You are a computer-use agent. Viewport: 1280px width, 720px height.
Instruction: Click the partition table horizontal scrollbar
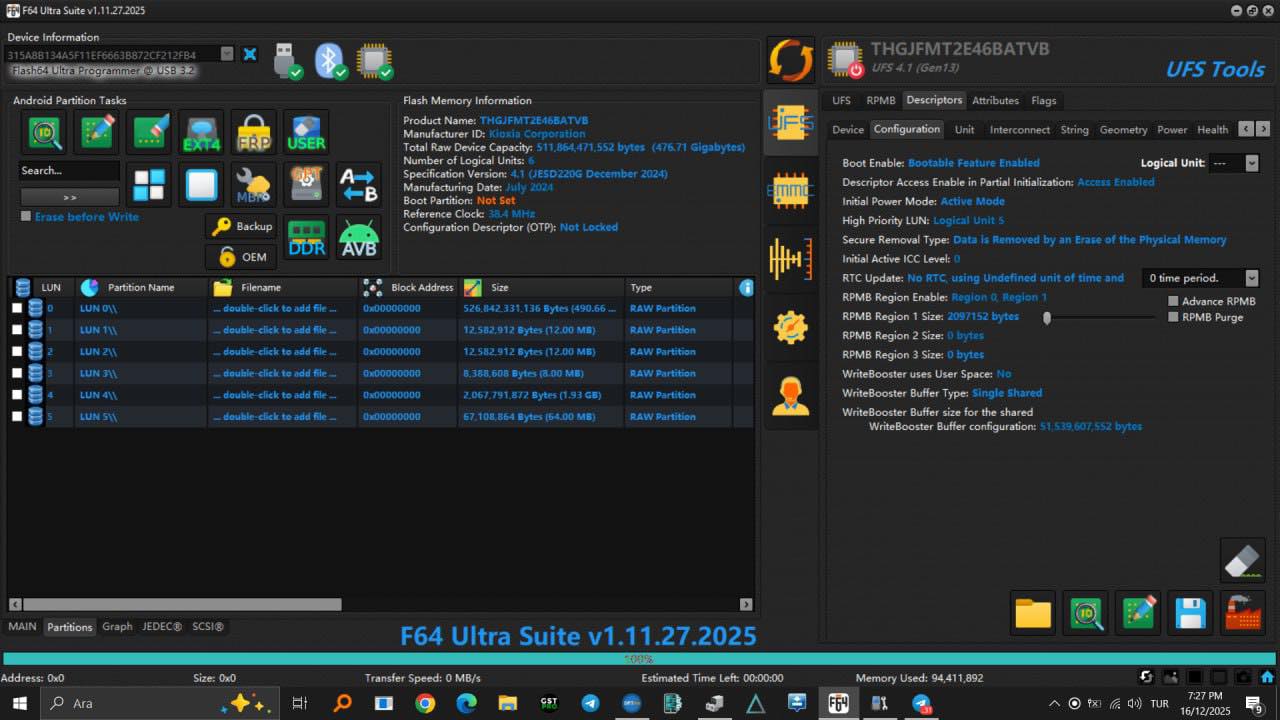pyautogui.click(x=182, y=604)
